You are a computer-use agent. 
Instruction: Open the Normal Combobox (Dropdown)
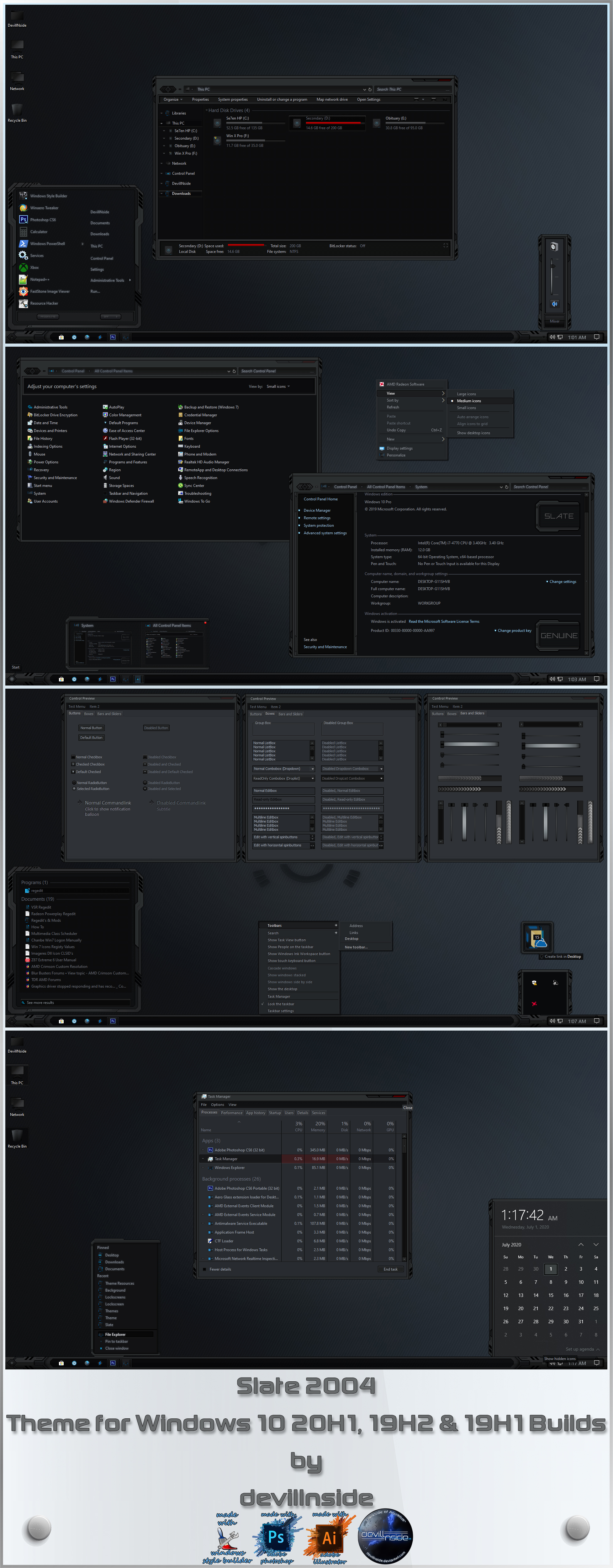[x=283, y=769]
